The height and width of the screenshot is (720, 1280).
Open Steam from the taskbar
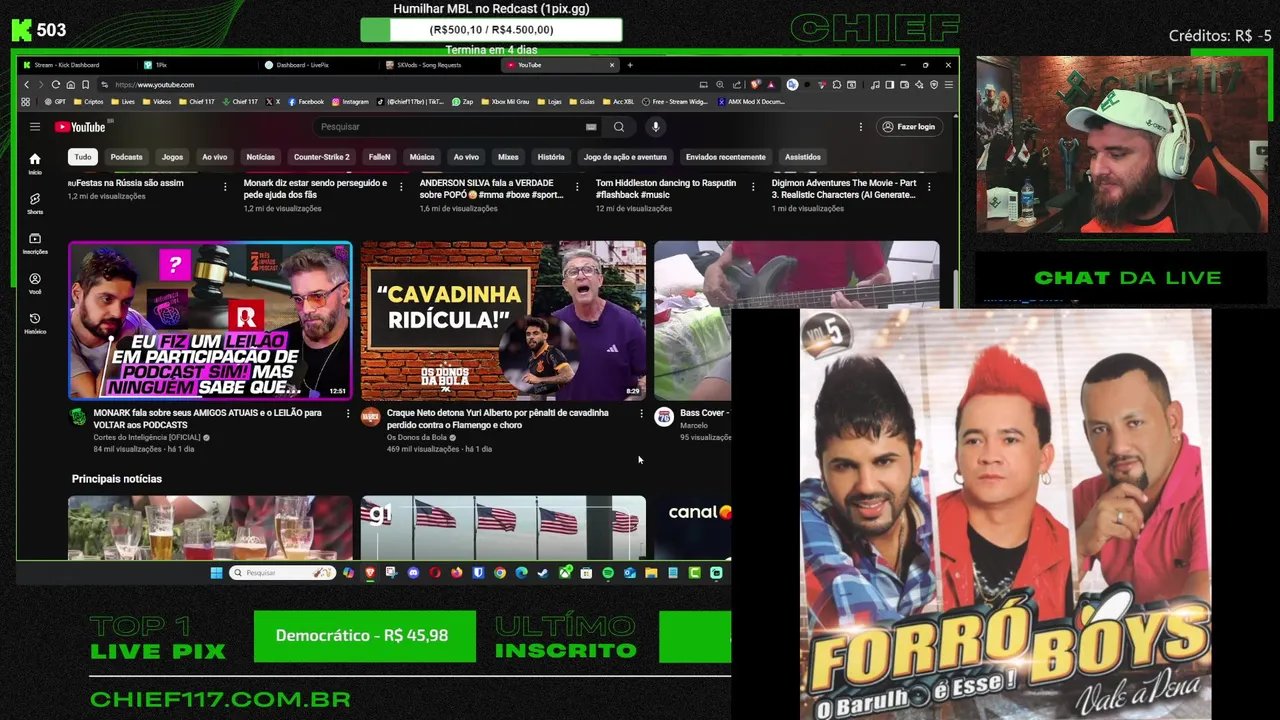pos(543,573)
